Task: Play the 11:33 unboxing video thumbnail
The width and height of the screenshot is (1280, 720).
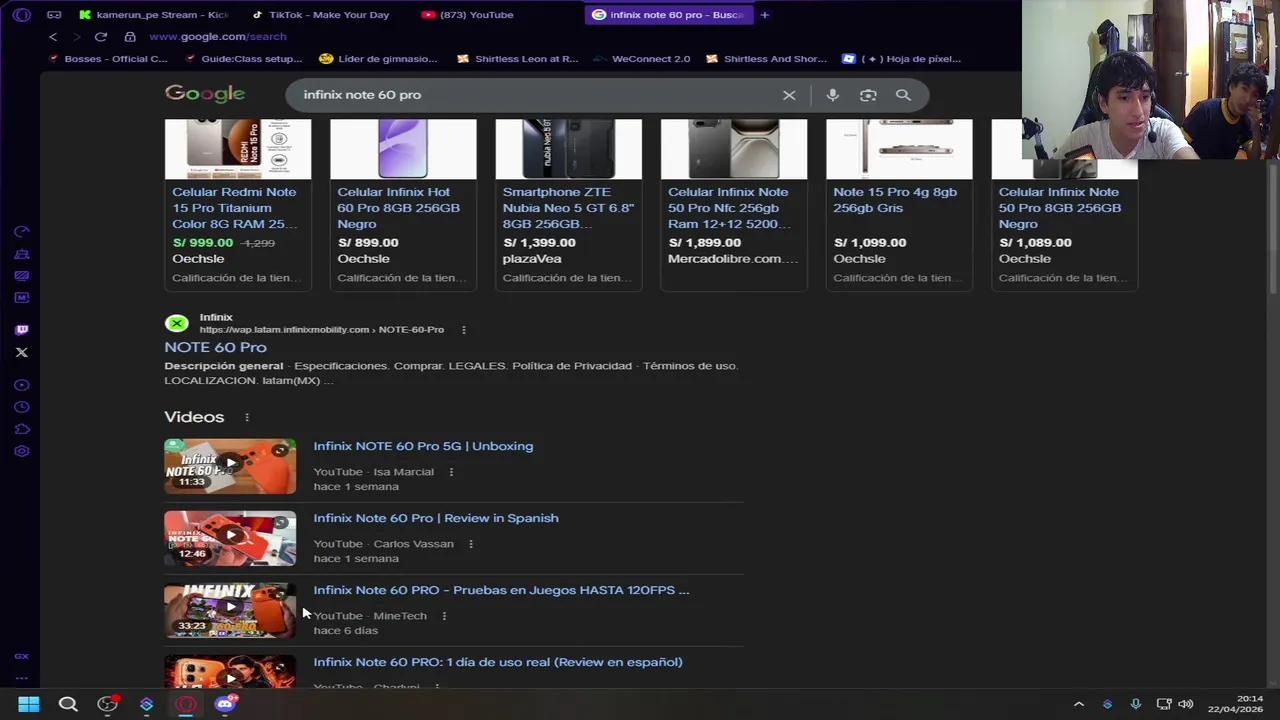Action: [x=230, y=466]
